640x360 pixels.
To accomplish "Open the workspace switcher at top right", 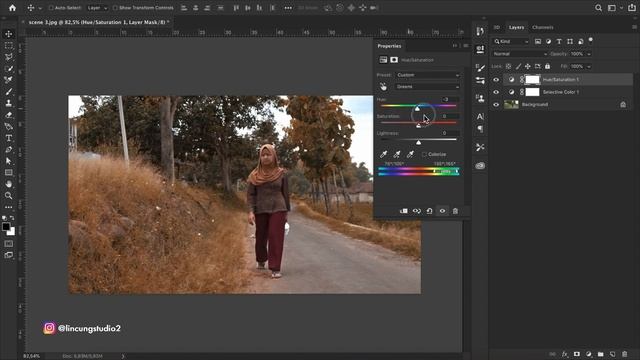I will pyautogui.click(x=613, y=8).
